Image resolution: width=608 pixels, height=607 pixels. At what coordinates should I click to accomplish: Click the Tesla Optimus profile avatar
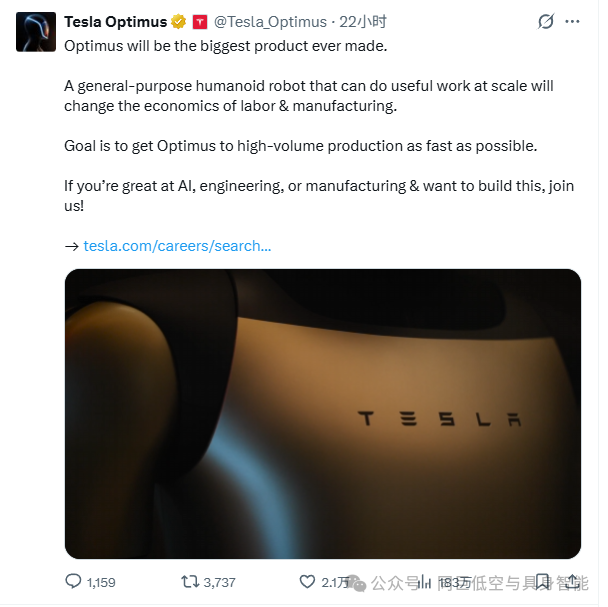(35, 32)
